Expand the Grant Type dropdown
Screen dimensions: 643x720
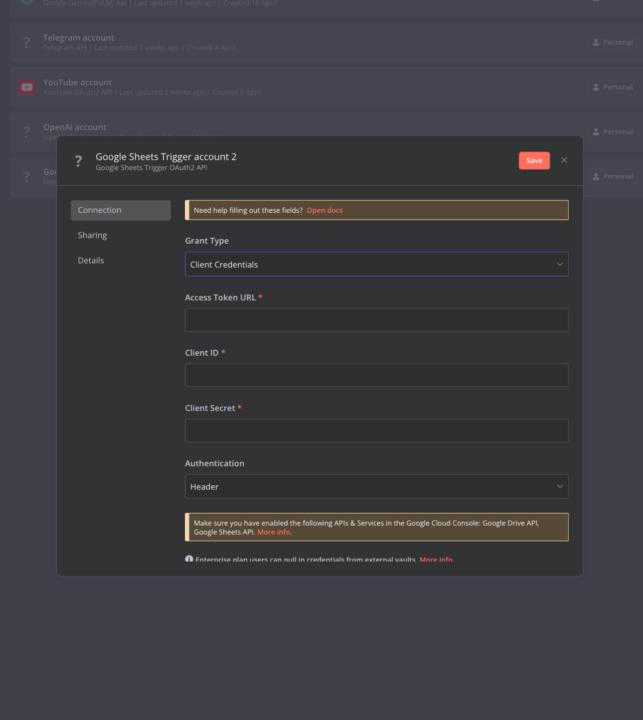(377, 264)
